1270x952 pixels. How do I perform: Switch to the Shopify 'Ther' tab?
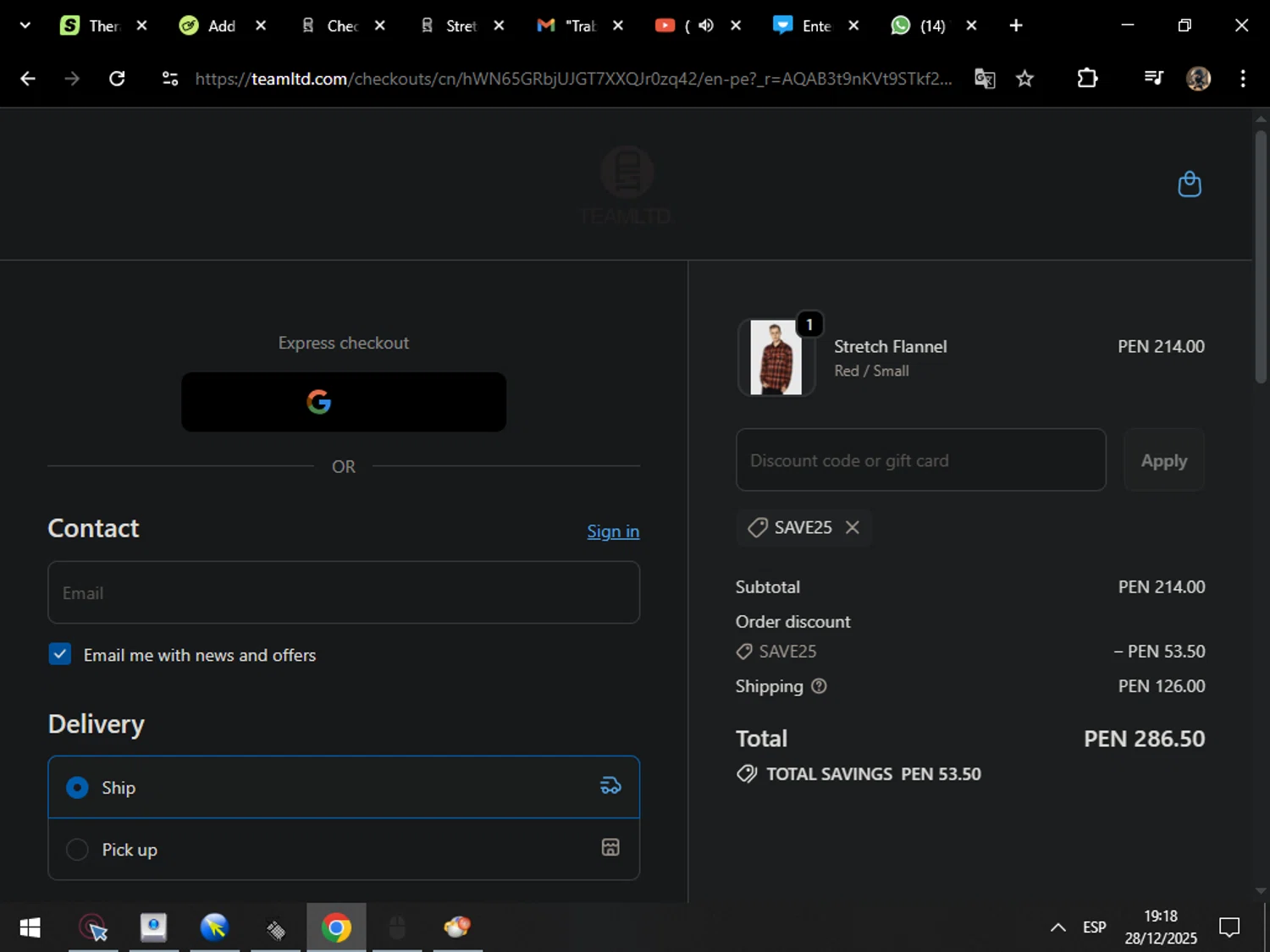[92, 25]
